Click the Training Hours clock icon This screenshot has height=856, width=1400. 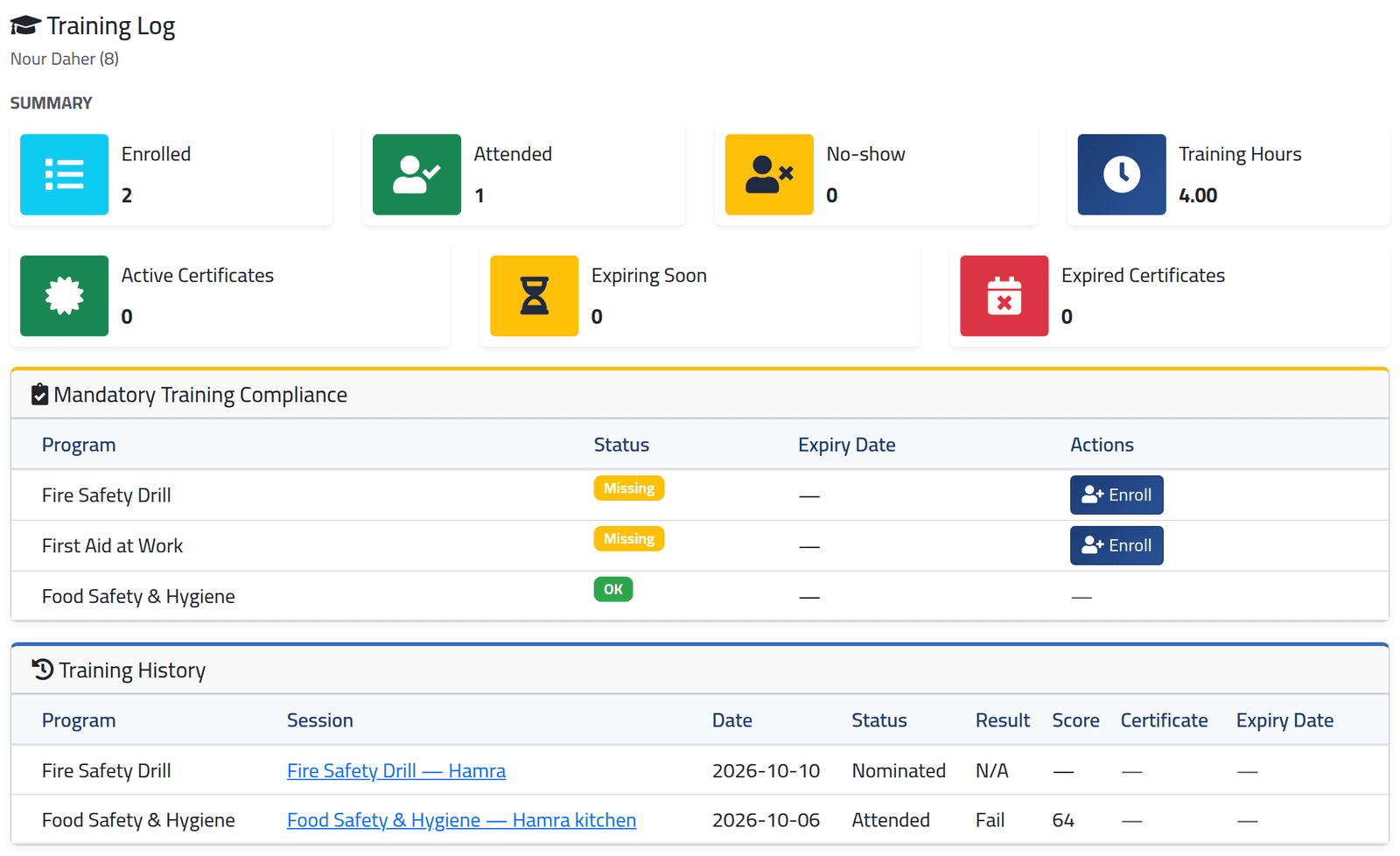[1122, 174]
